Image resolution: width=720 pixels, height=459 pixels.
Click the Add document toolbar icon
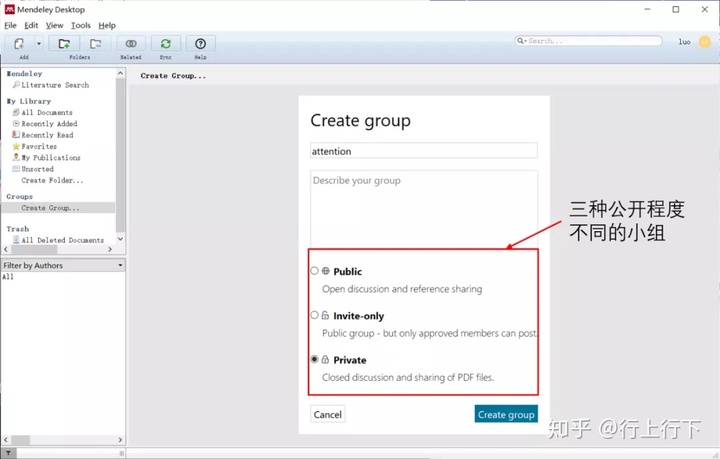click(x=19, y=44)
